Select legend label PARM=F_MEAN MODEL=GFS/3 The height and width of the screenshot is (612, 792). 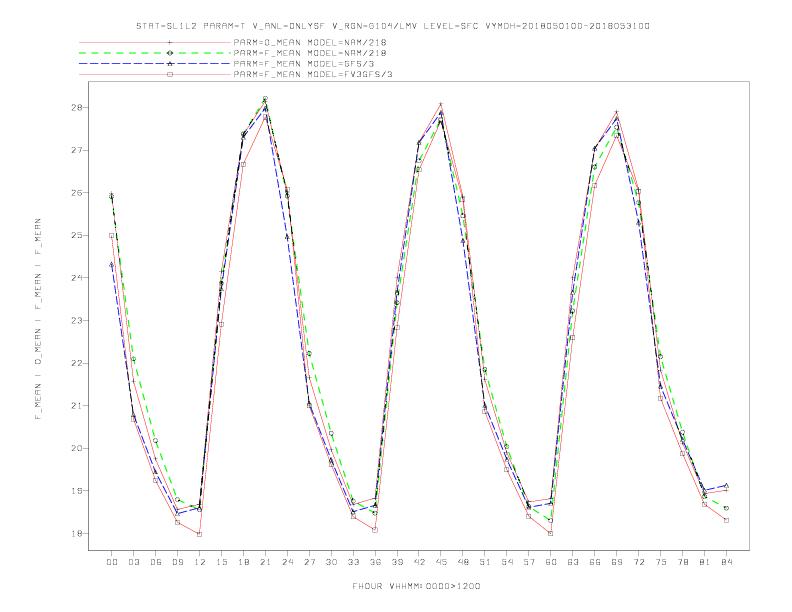(304, 64)
